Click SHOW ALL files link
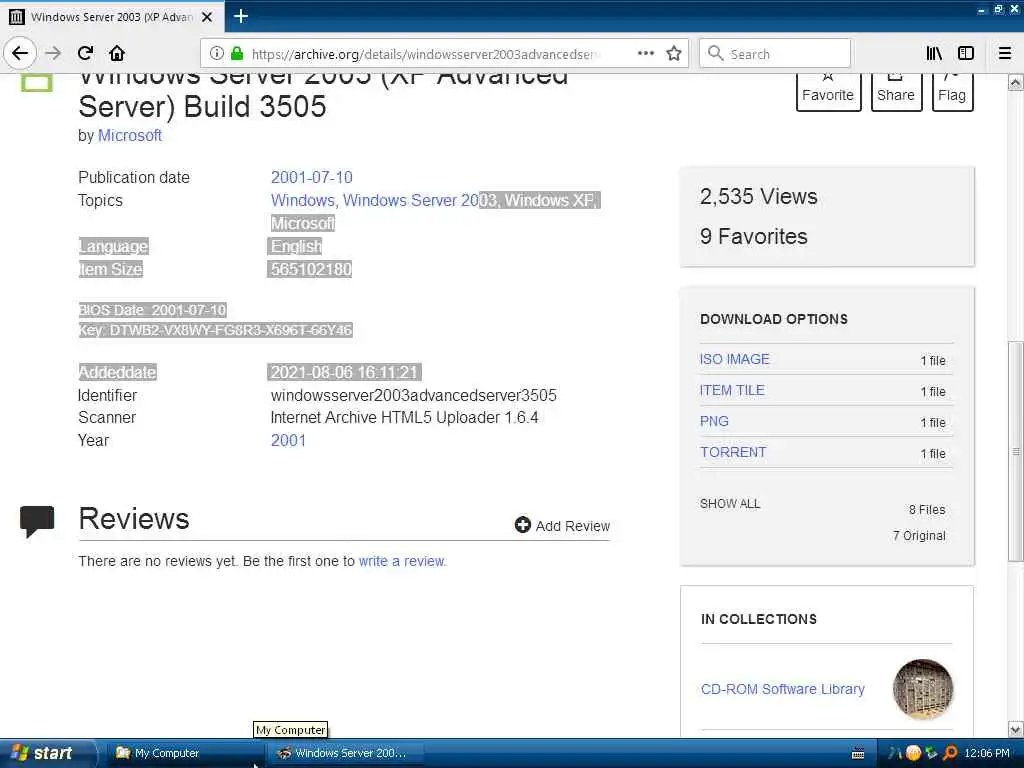1024x768 pixels. [x=730, y=504]
